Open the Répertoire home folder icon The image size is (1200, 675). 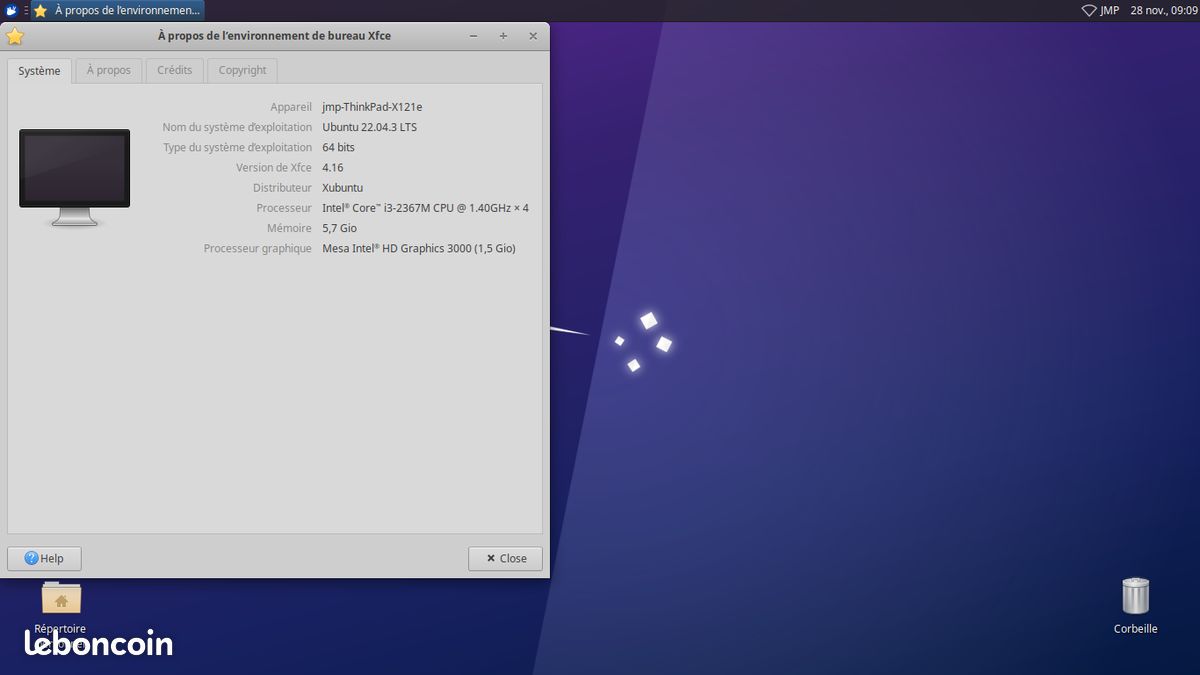tap(61, 599)
